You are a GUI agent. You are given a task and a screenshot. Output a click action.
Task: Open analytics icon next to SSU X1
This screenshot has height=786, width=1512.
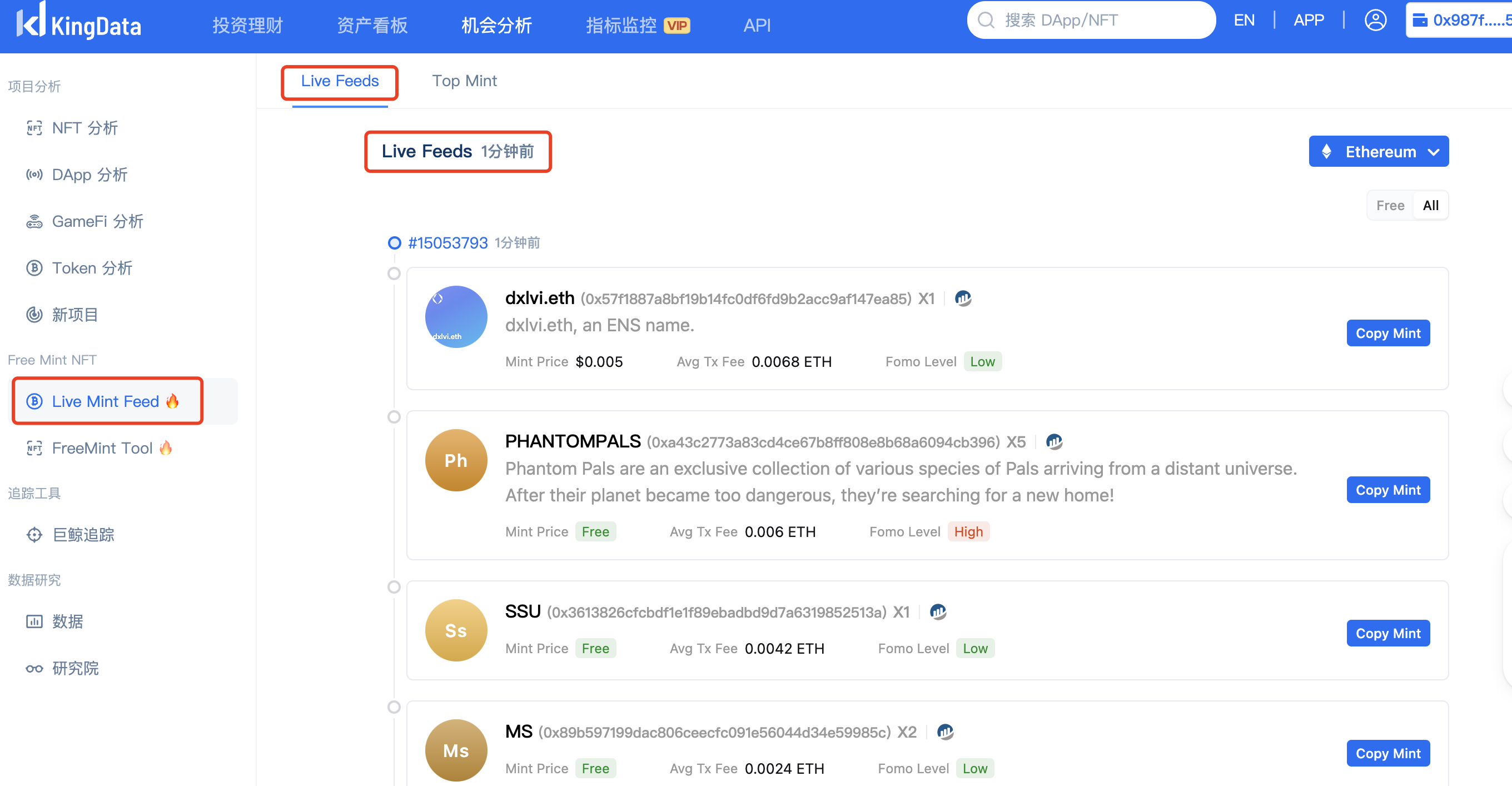(938, 612)
